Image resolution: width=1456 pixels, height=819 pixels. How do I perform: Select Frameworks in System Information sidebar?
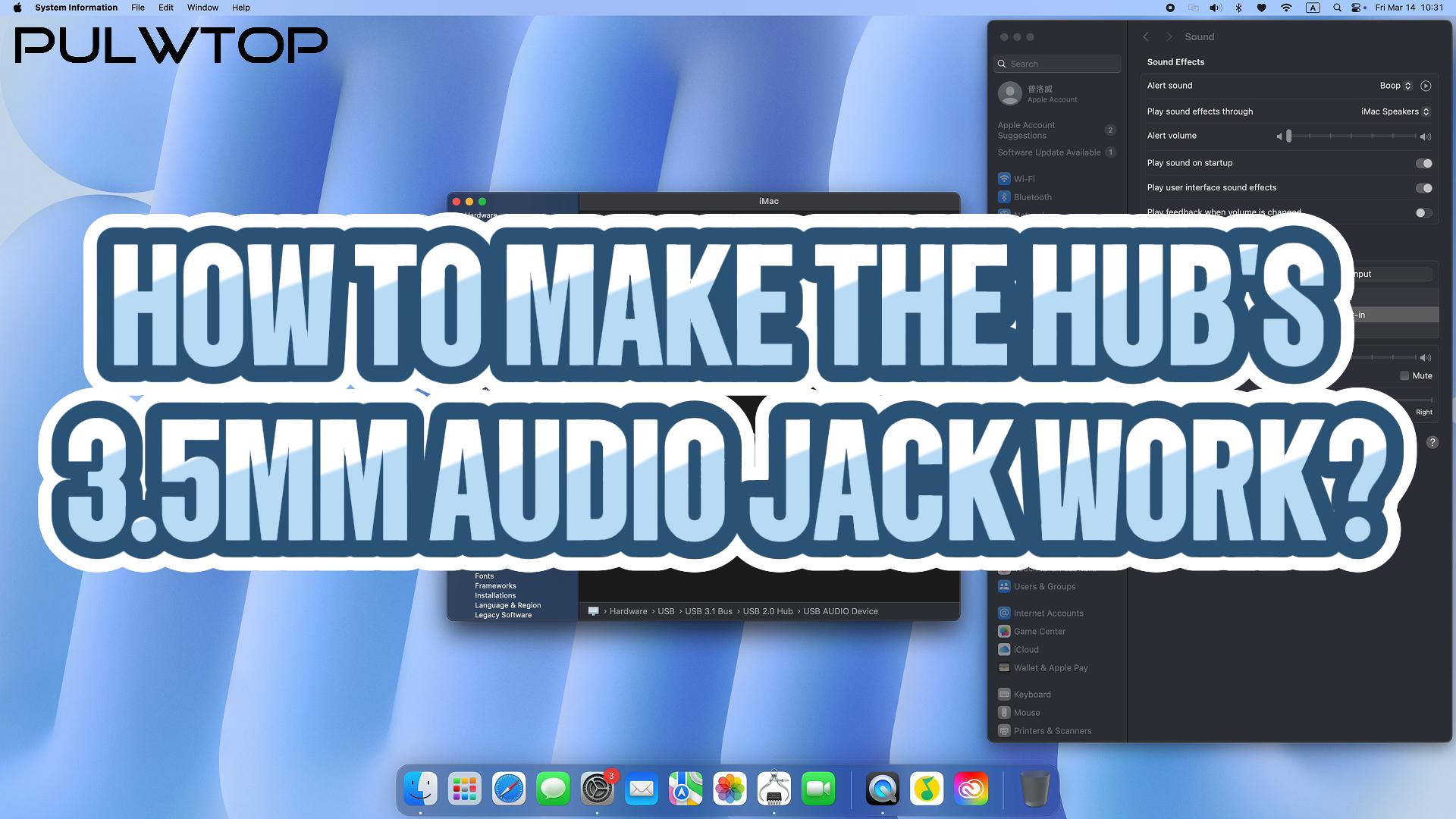point(495,586)
